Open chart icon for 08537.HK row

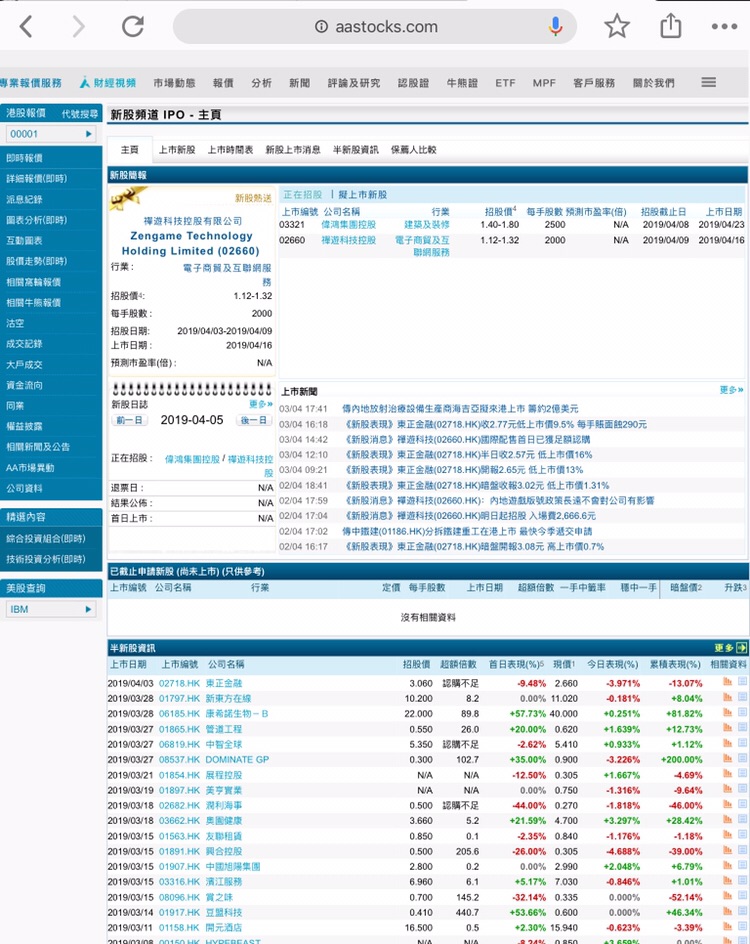[x=727, y=759]
